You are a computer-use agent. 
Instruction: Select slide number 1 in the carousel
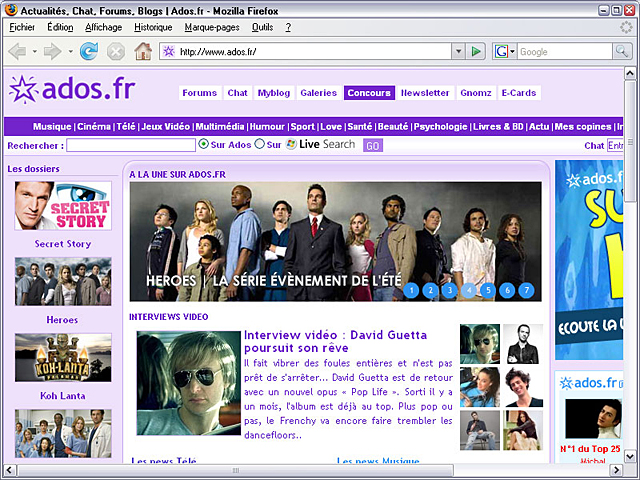click(411, 290)
